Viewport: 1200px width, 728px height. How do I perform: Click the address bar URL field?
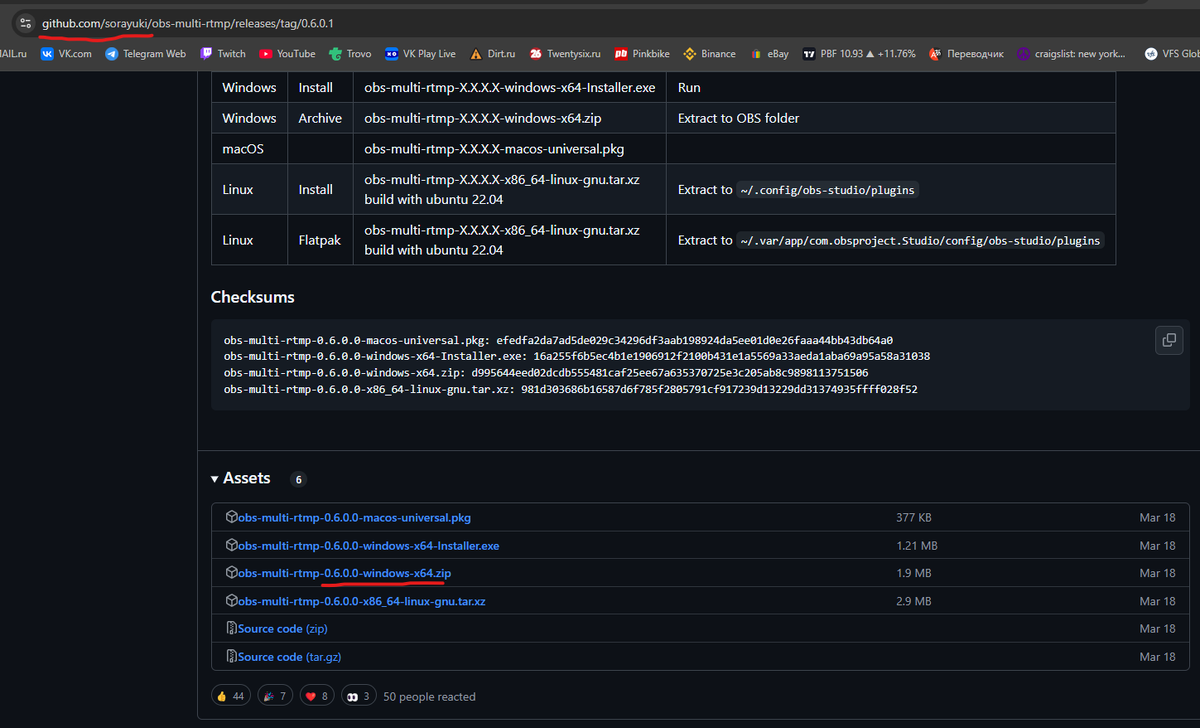click(x=600, y=22)
